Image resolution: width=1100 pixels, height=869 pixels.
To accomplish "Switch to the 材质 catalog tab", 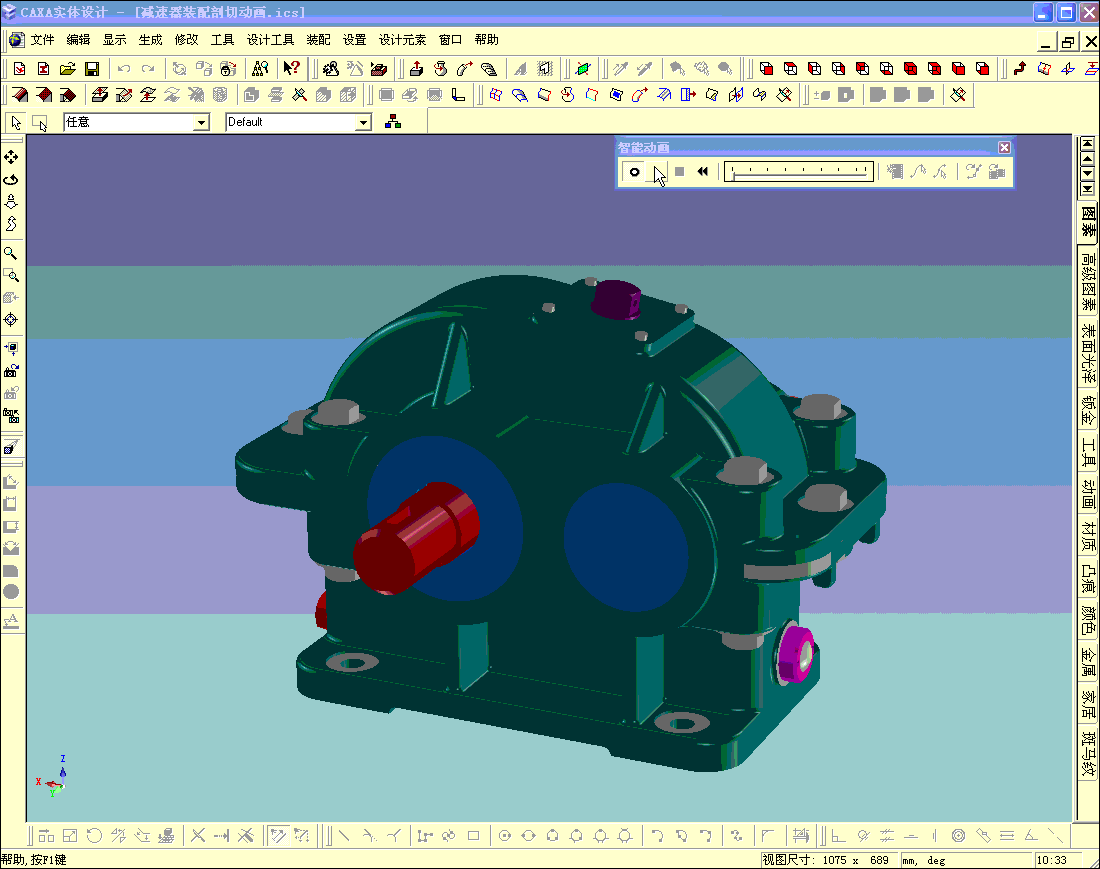I will [1087, 536].
